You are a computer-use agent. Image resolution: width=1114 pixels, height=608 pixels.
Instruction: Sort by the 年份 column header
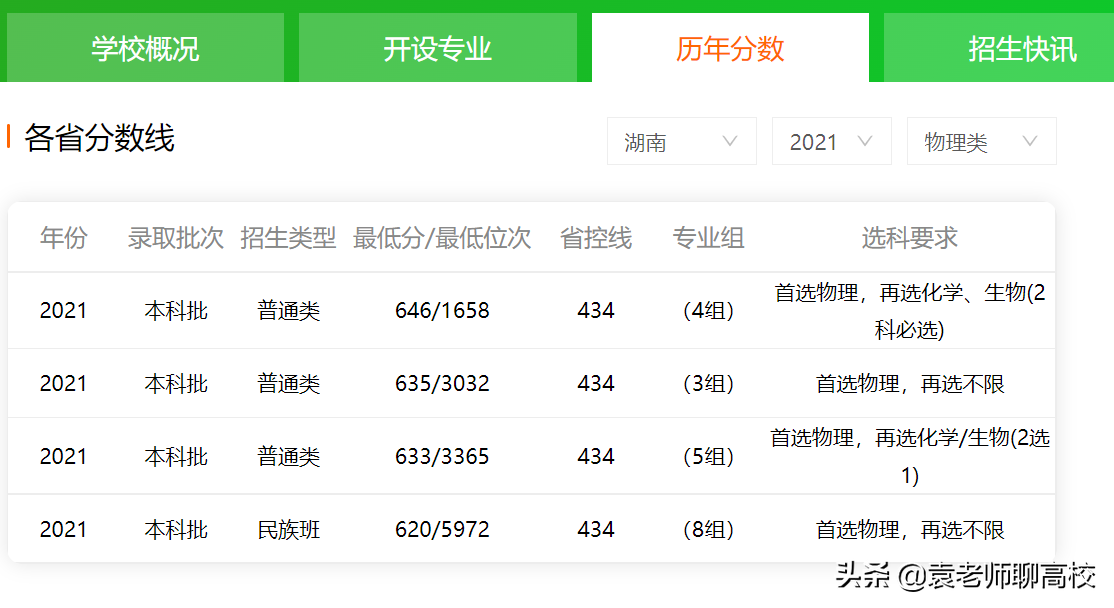64,238
